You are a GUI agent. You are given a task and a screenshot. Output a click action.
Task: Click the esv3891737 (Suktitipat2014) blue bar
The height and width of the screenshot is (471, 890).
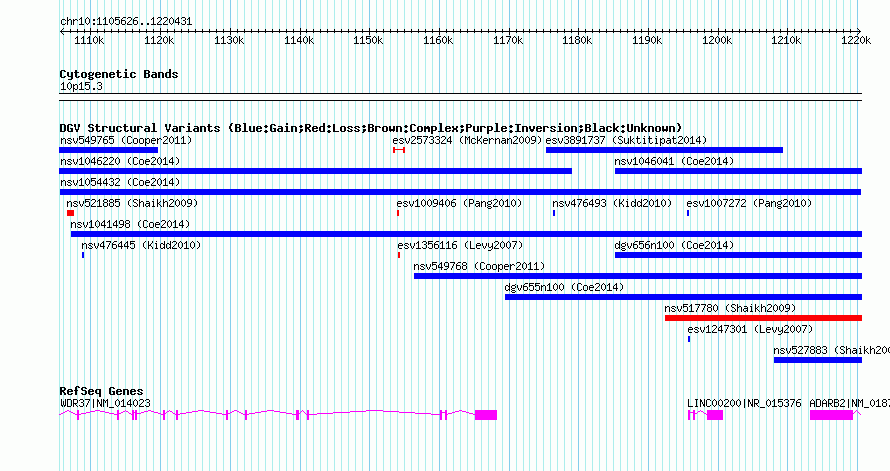point(664,150)
